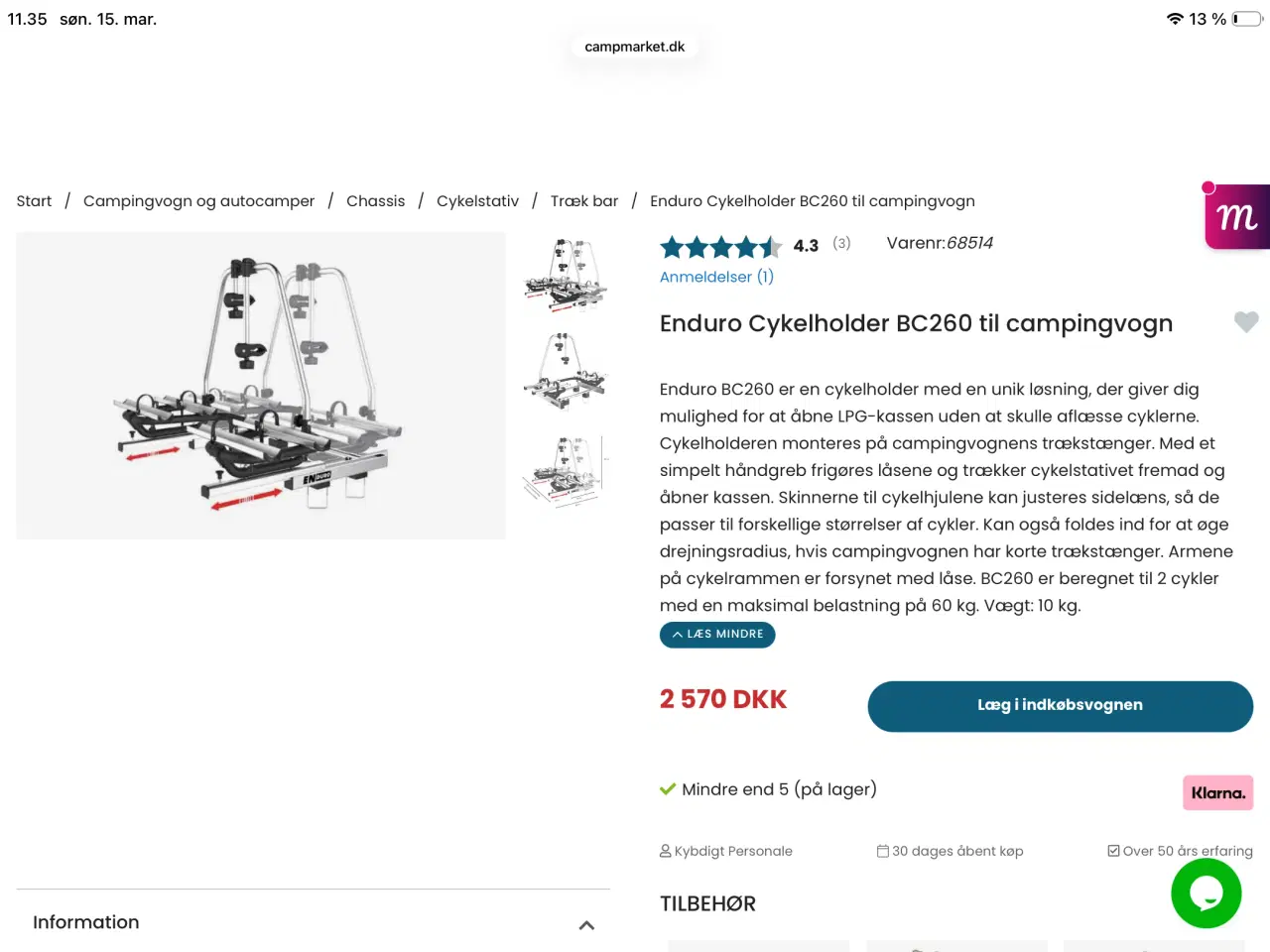Collapse the description with LÆS MINDRE
This screenshot has height=952, width=1270.
pos(717,634)
